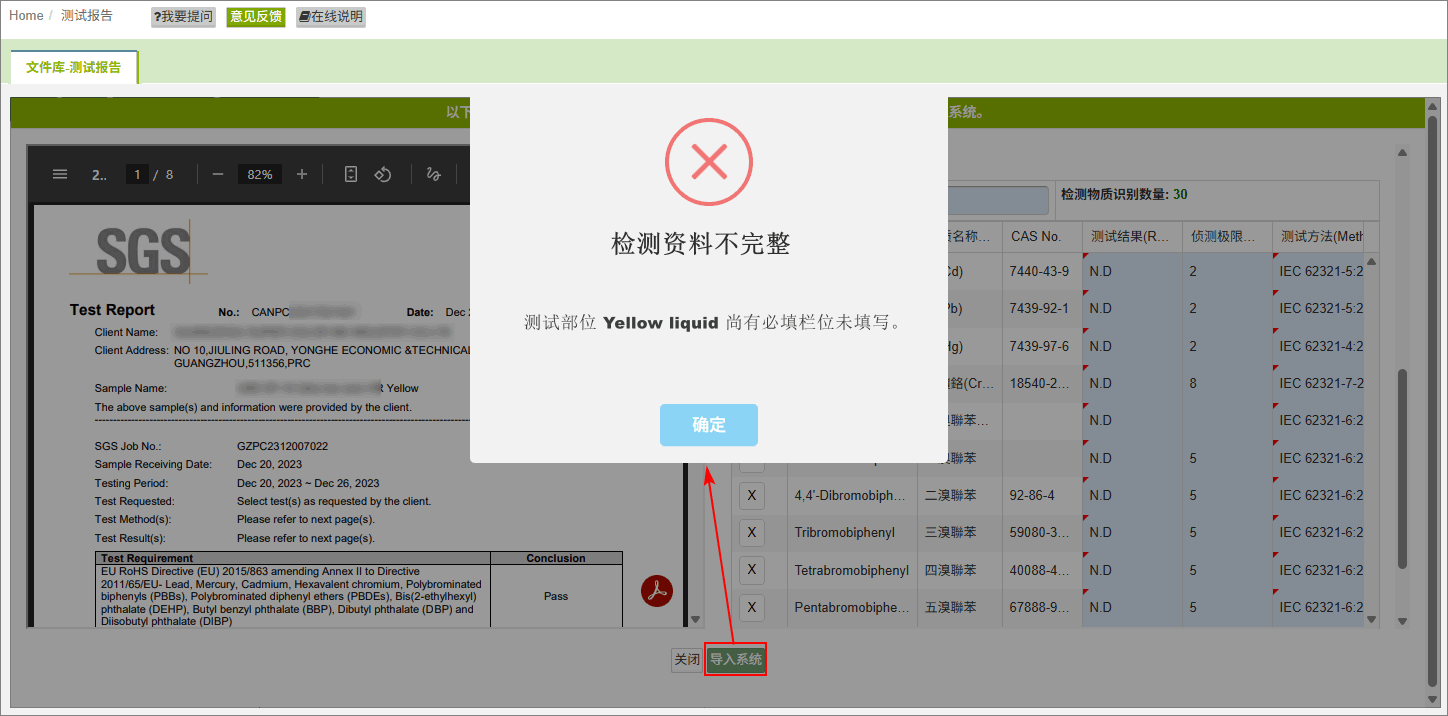This screenshot has width=1448, height=716.
Task: Click the 三溴聯苯 name cell
Action: click(x=960, y=533)
